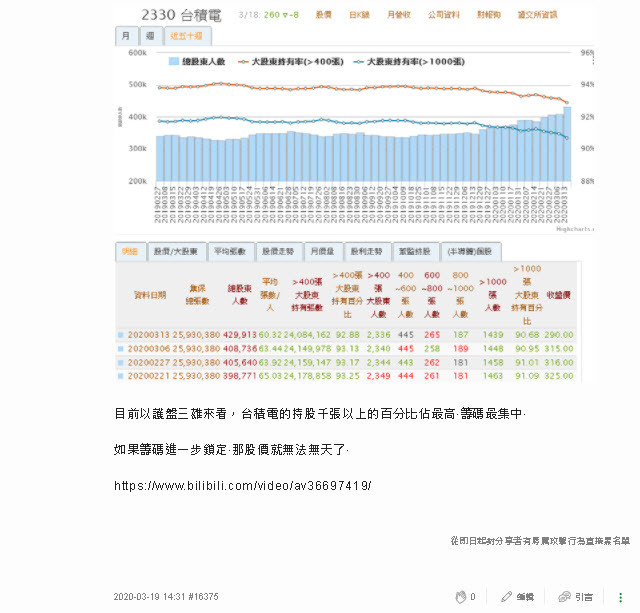This screenshot has height=613, width=640.
Task: Click the applause like icon
Action: [x=460, y=597]
